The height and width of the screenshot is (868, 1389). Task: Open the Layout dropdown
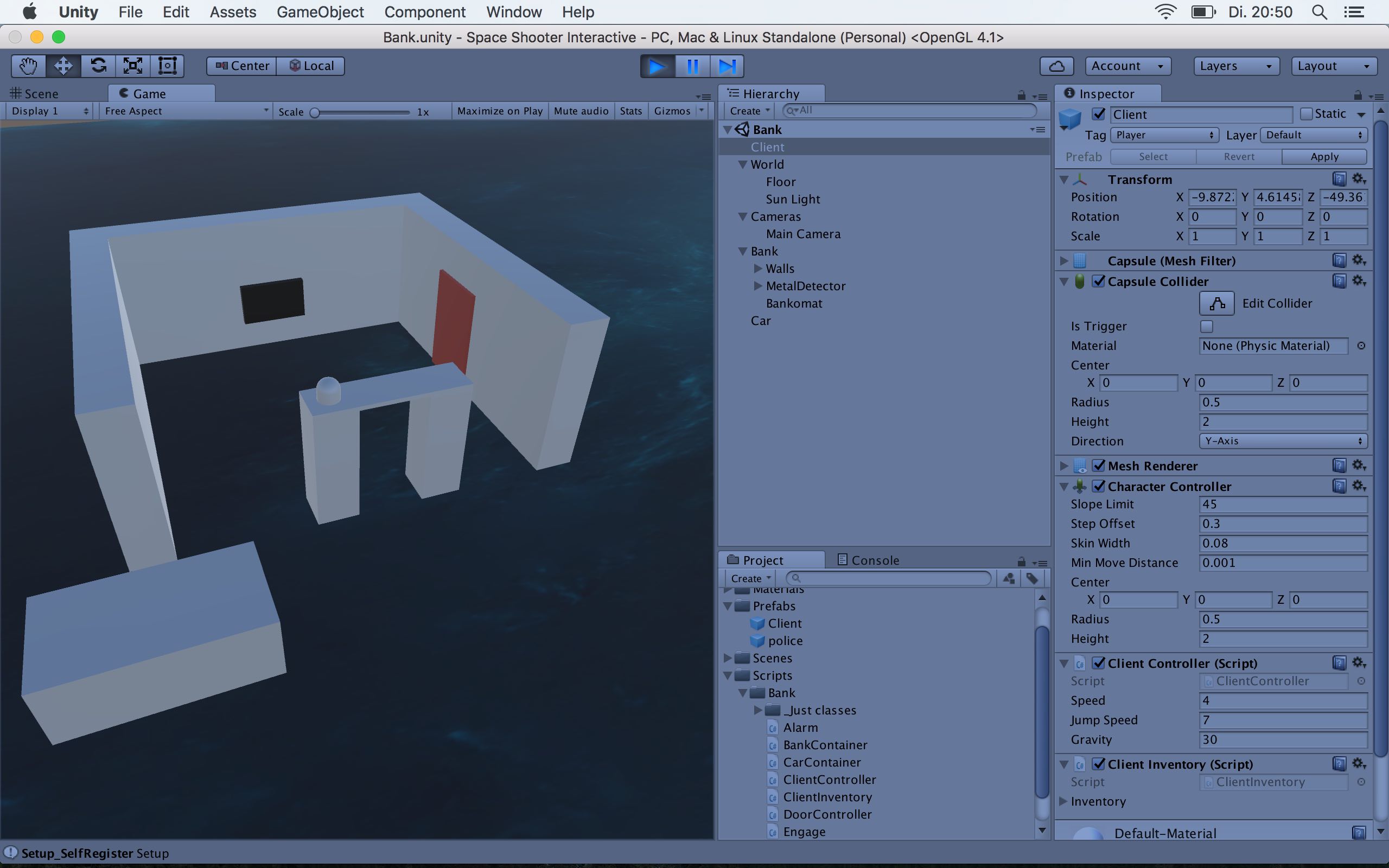(x=1334, y=66)
